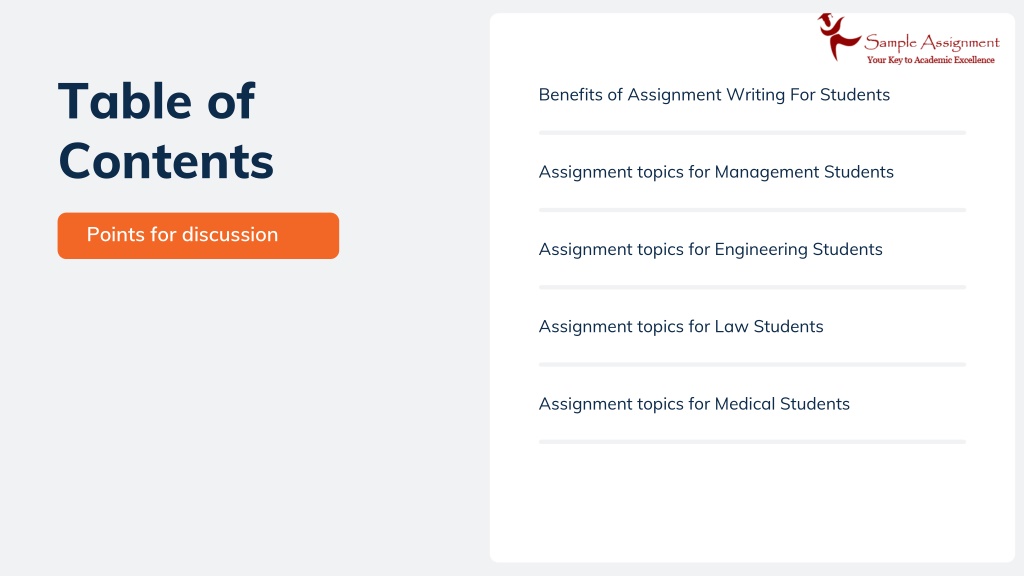Click the divider beneath Law Students entry
This screenshot has height=576, width=1024.
(752, 364)
